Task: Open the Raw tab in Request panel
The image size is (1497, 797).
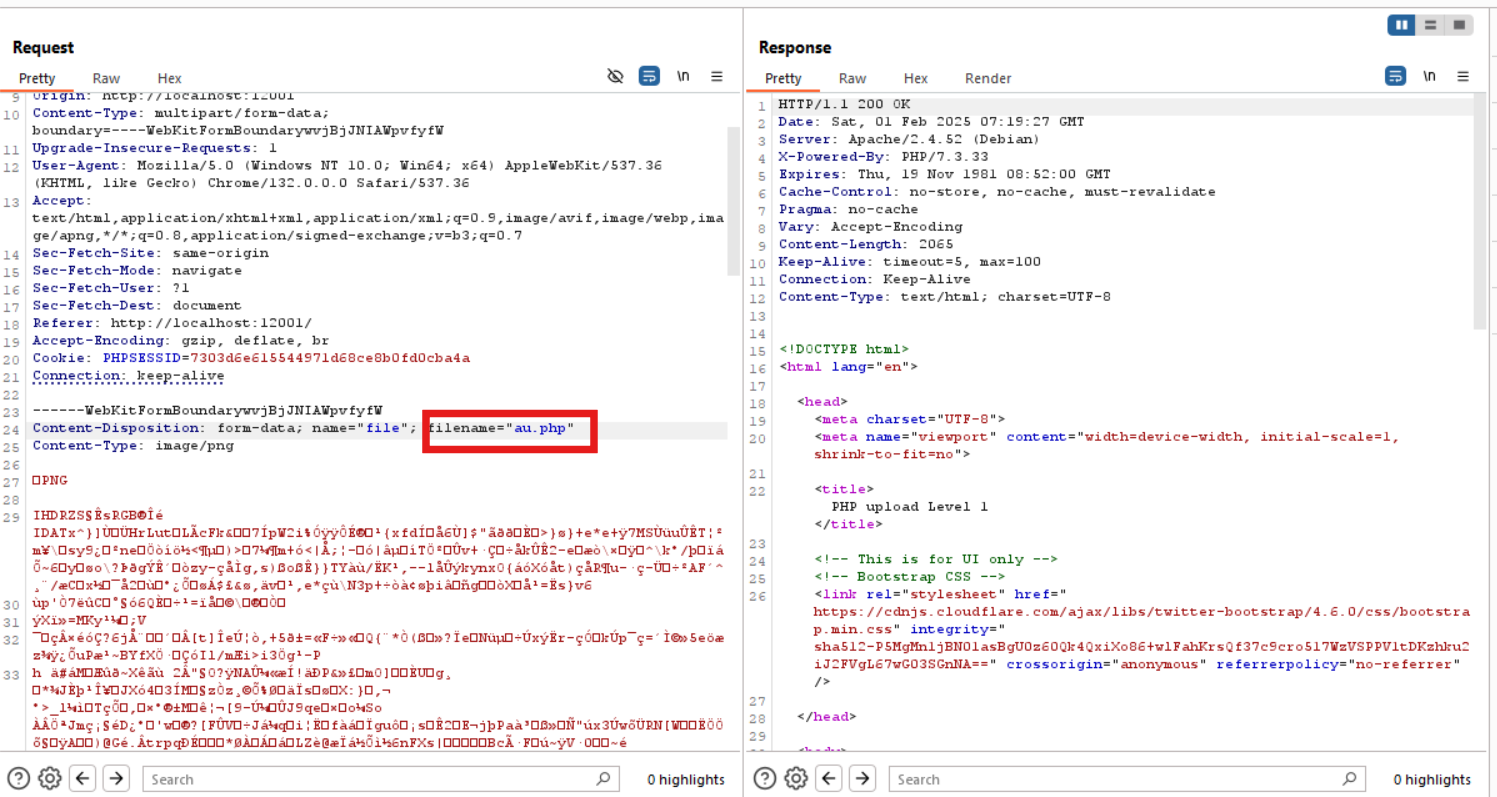Action: coord(106,78)
